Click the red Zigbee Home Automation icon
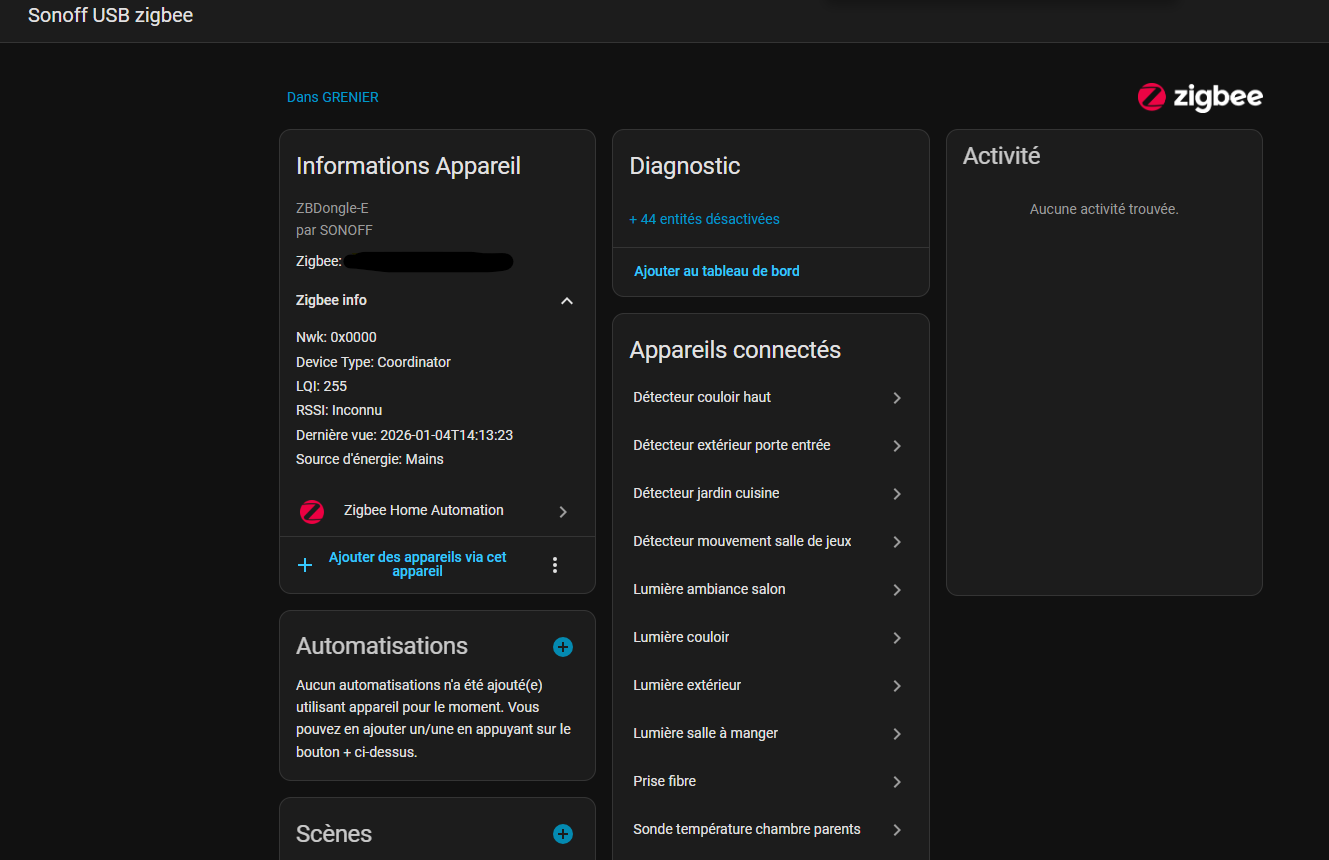This screenshot has width=1329, height=860. [x=312, y=511]
